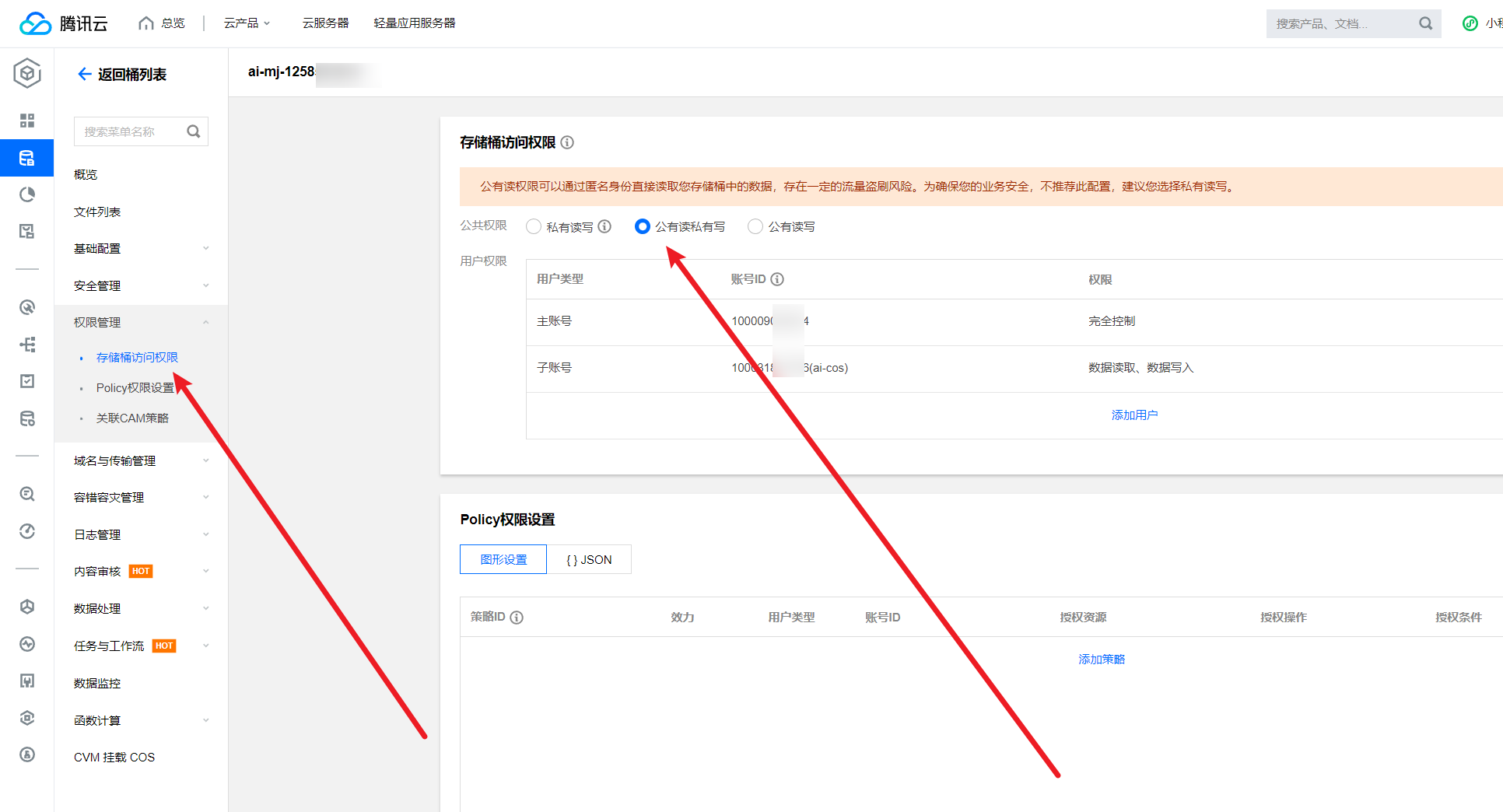Click the hexagon product icon atop left rail
The width and height of the screenshot is (1503, 812).
click(x=27, y=74)
